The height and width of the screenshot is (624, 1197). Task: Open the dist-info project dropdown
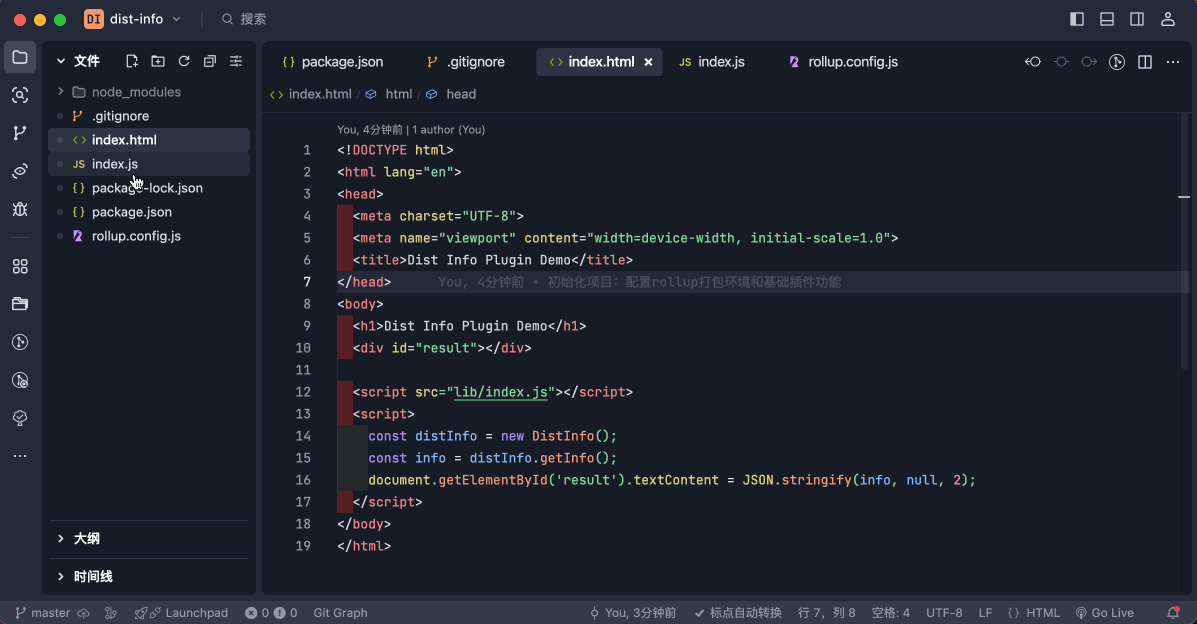point(134,19)
